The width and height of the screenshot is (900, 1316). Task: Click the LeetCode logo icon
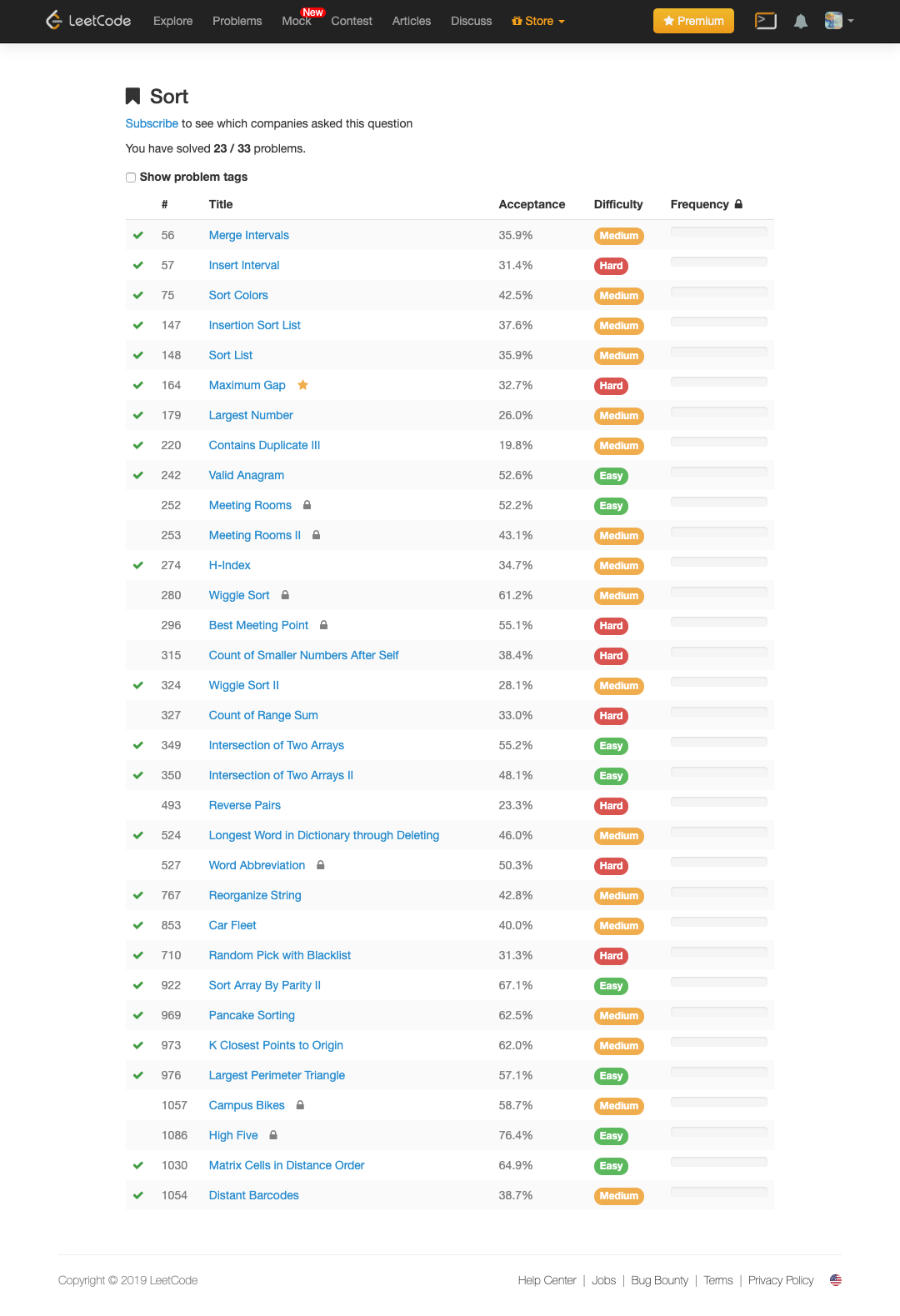click(x=54, y=21)
